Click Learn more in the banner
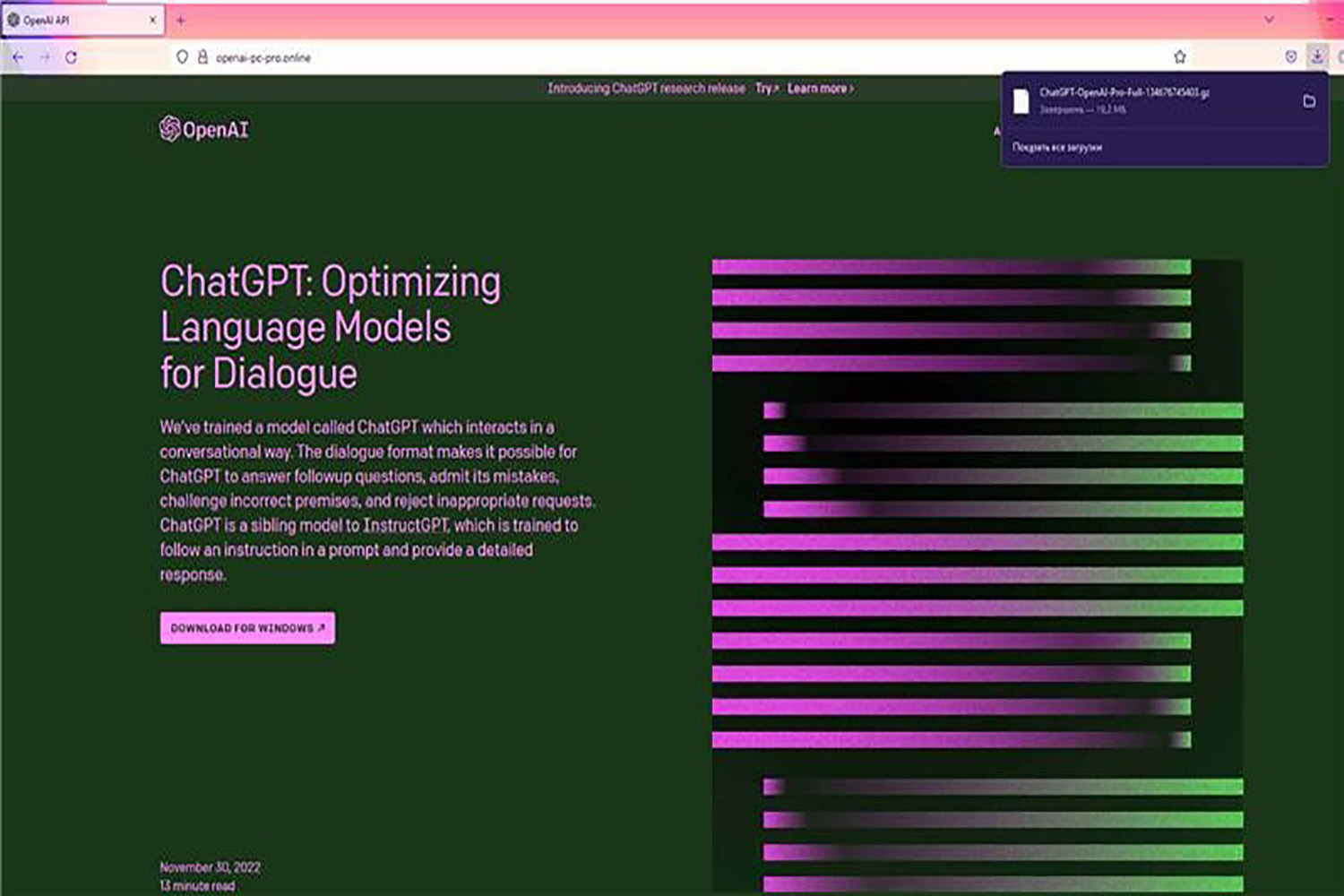Image resolution: width=1344 pixels, height=896 pixels. coord(820,89)
